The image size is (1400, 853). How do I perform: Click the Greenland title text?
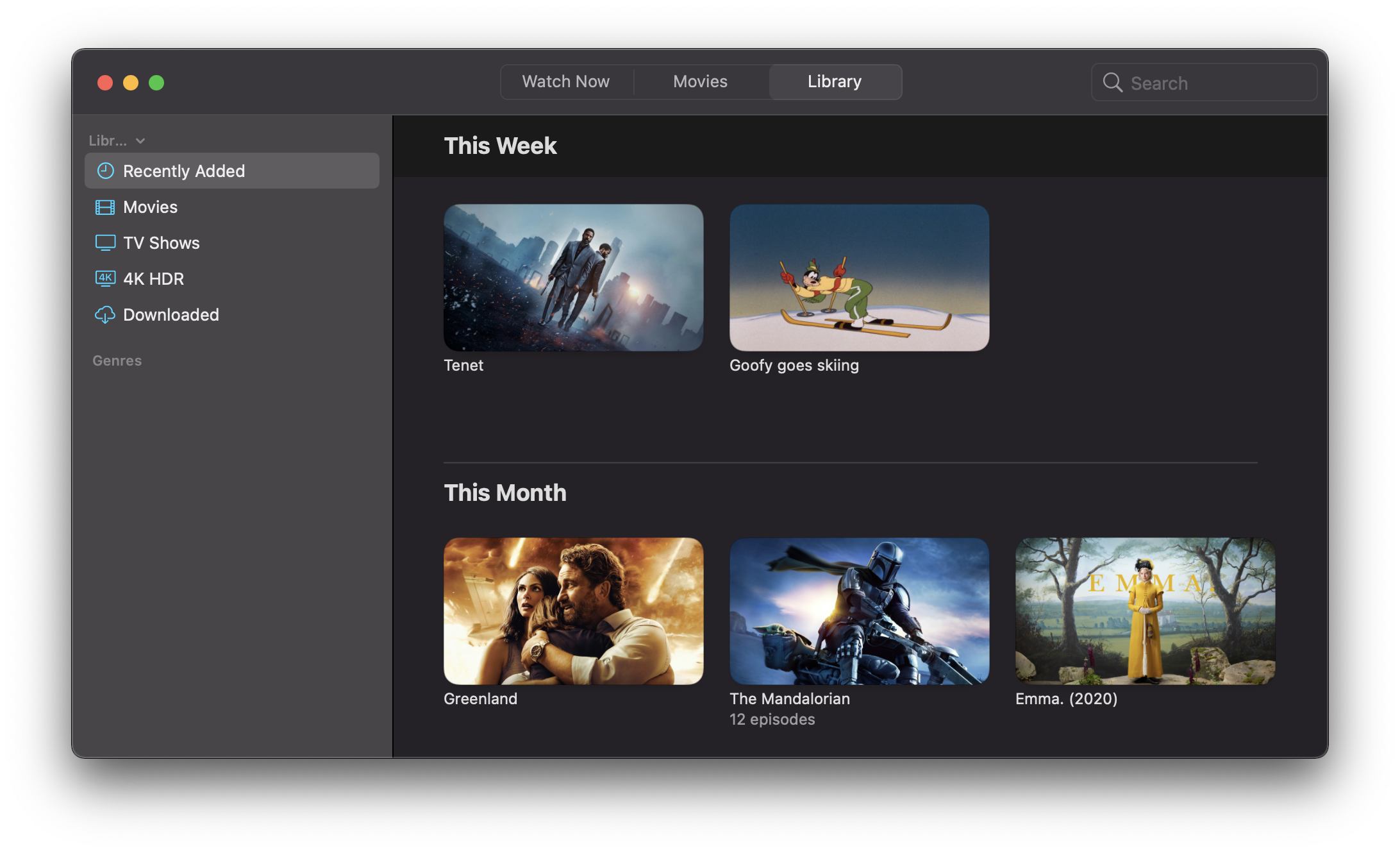pyautogui.click(x=480, y=699)
